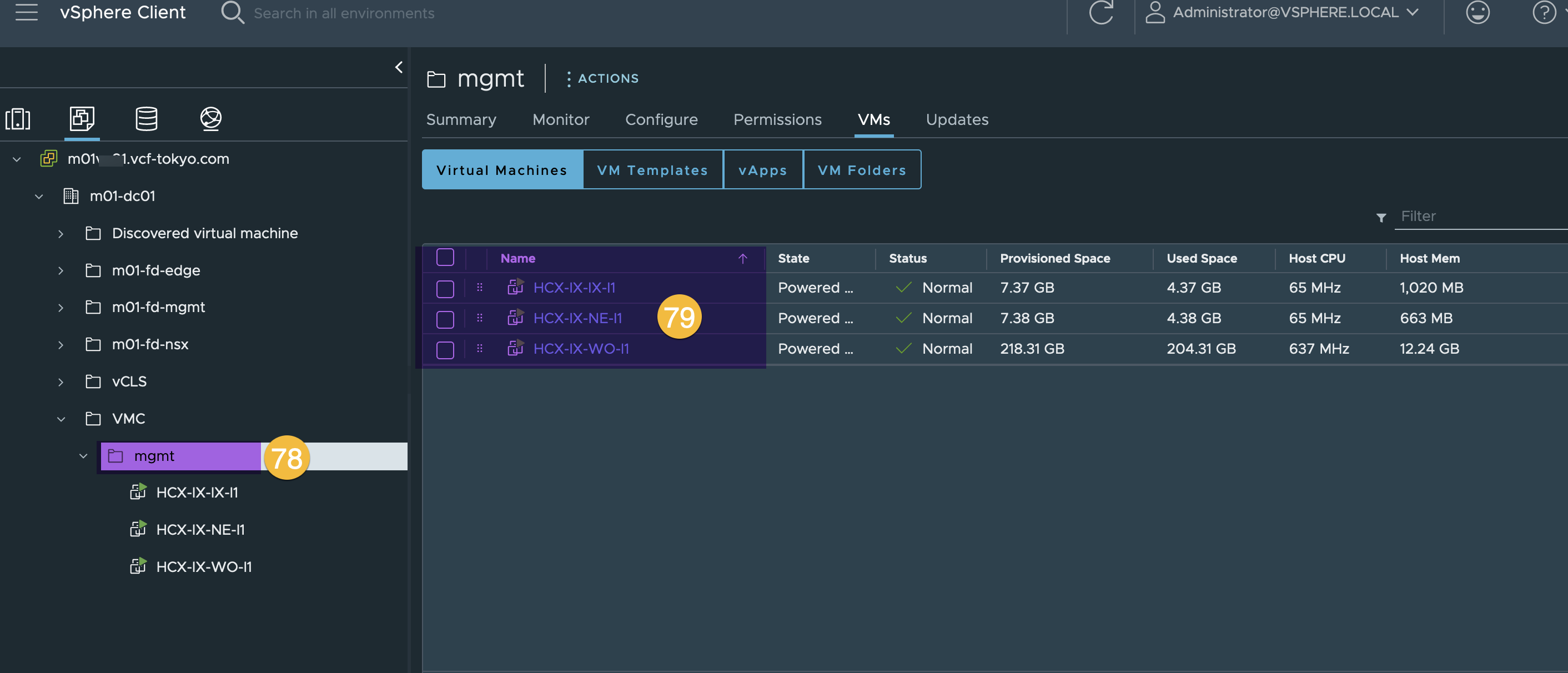Check the box for HCX-IX-WO-I1 row

point(445,349)
